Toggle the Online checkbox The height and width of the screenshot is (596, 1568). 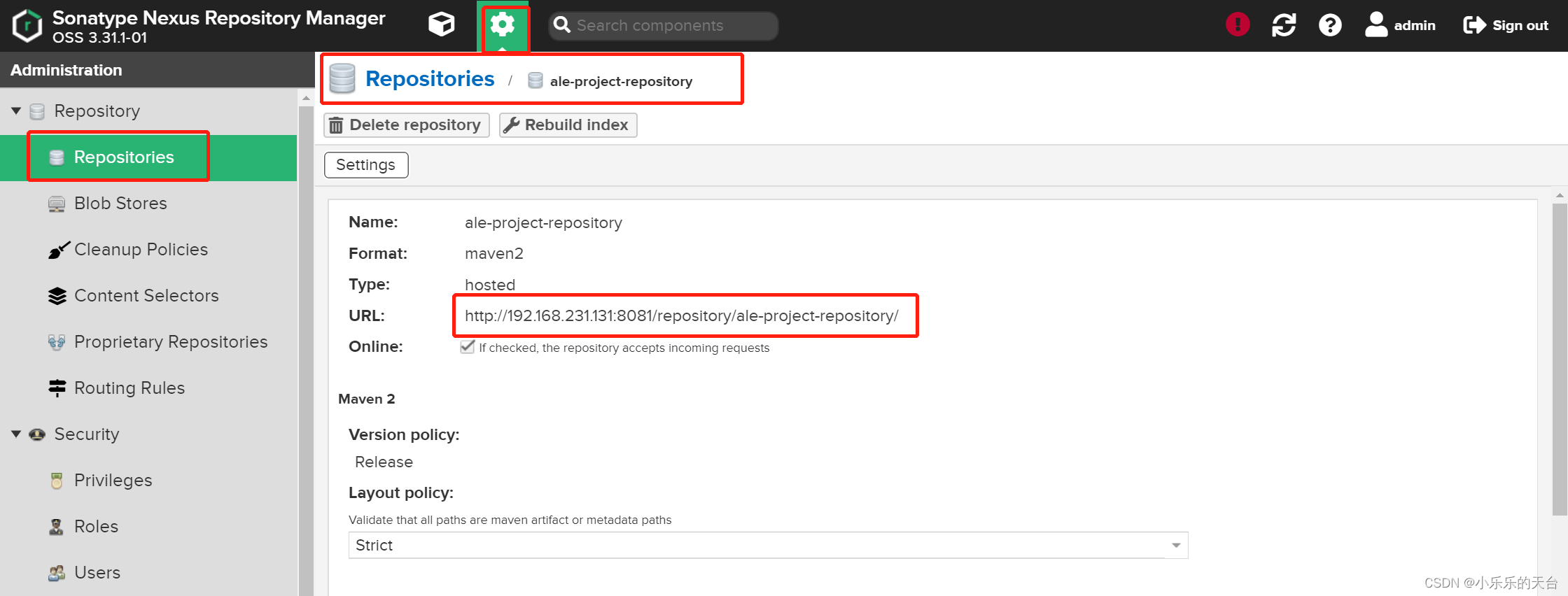(x=468, y=347)
